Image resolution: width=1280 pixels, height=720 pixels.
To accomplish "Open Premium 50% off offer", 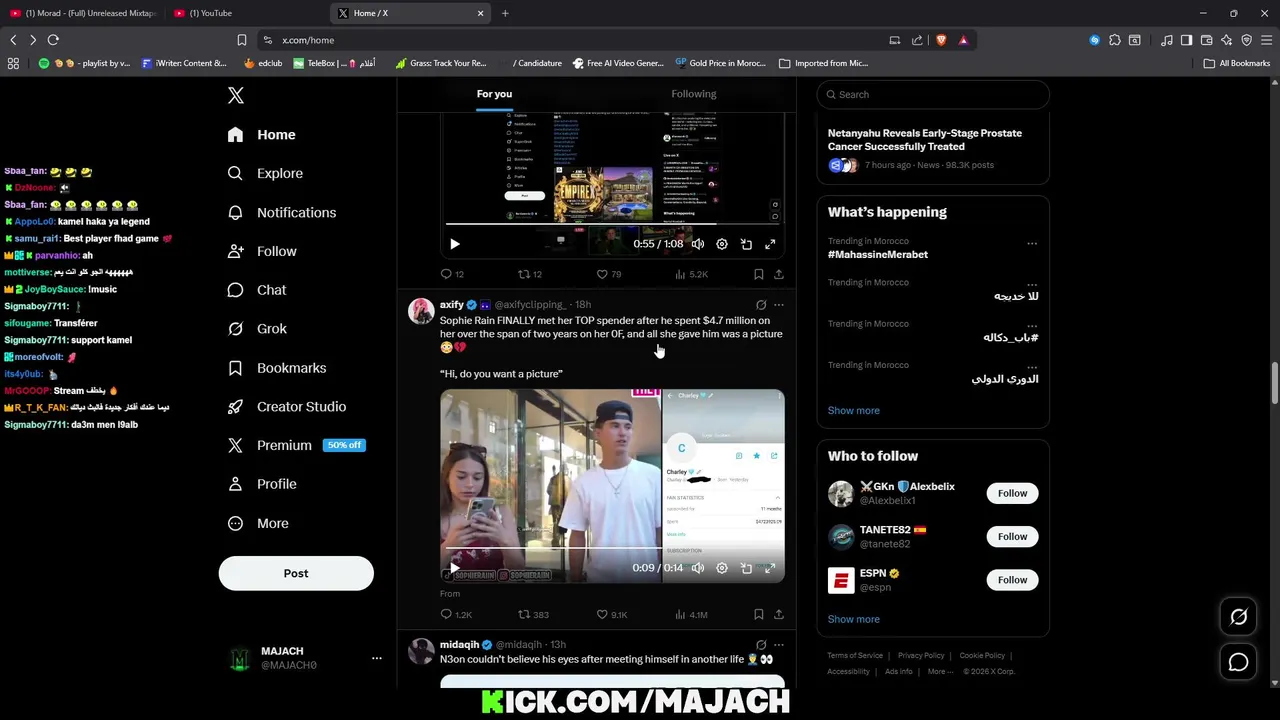I will point(296,445).
